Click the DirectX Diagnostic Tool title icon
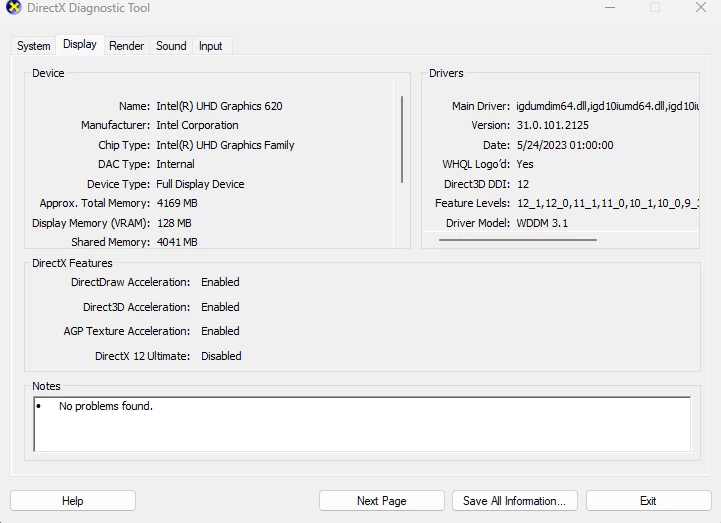 (x=14, y=7)
